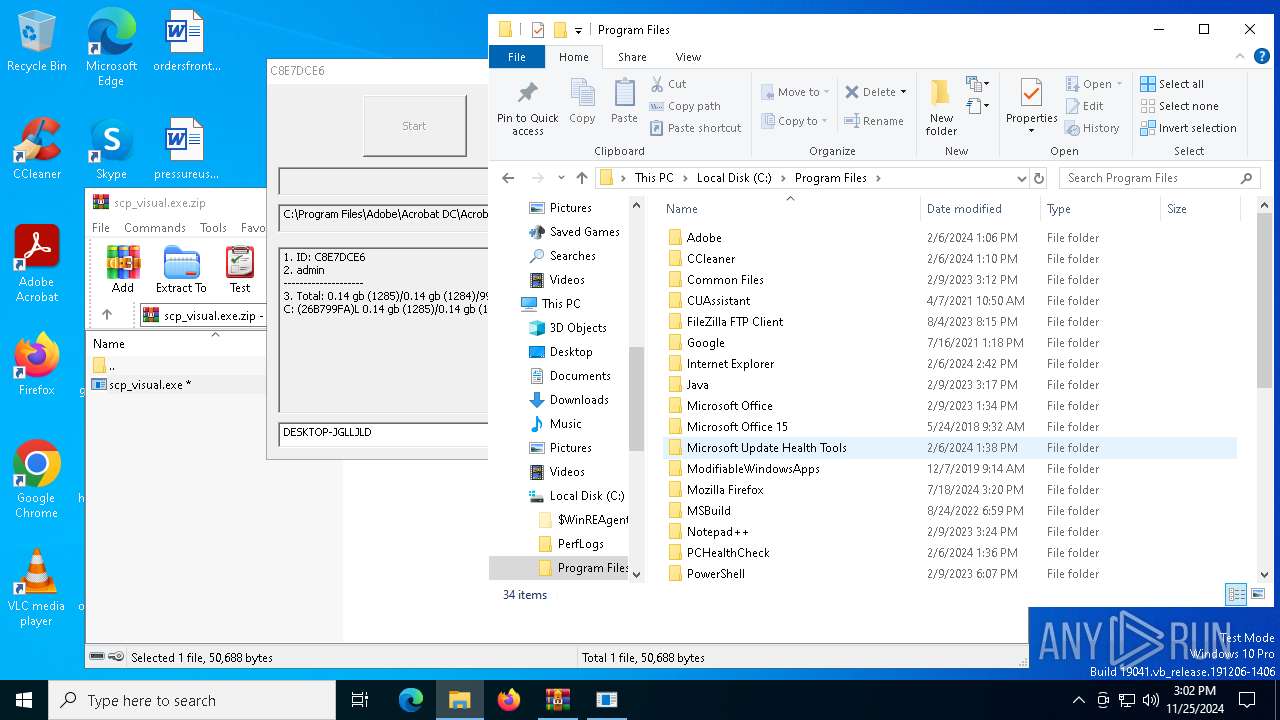This screenshot has width=1280, height=720.
Task: Open the File tab in Explorer
Action: click(517, 57)
